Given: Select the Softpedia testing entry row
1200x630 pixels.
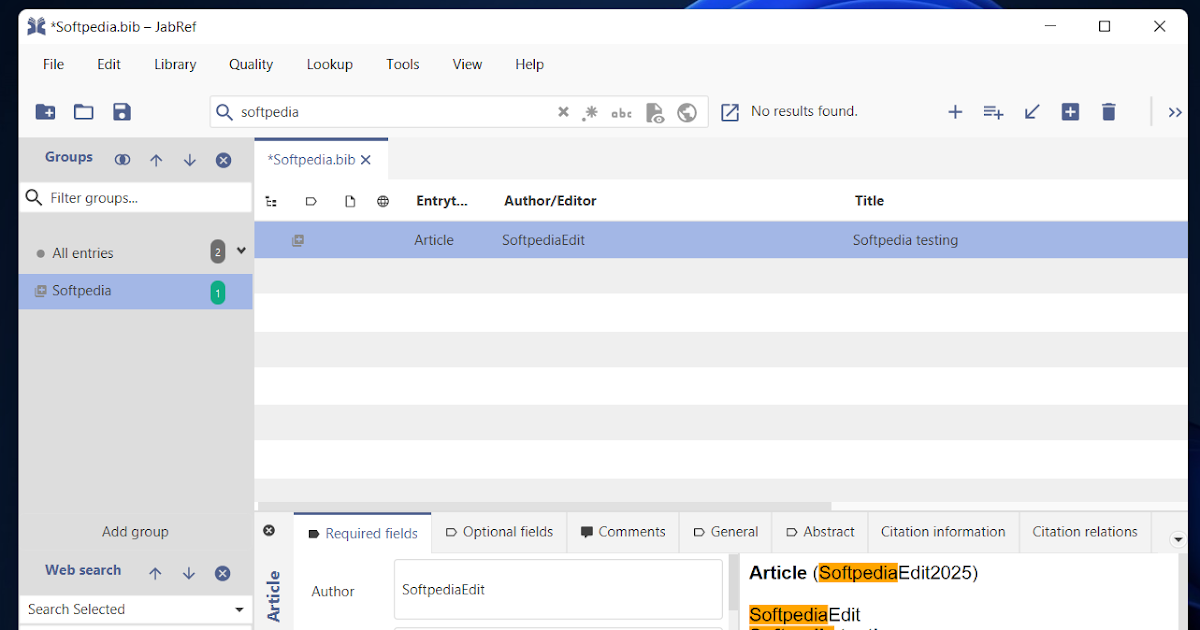Looking at the screenshot, I should tap(721, 240).
